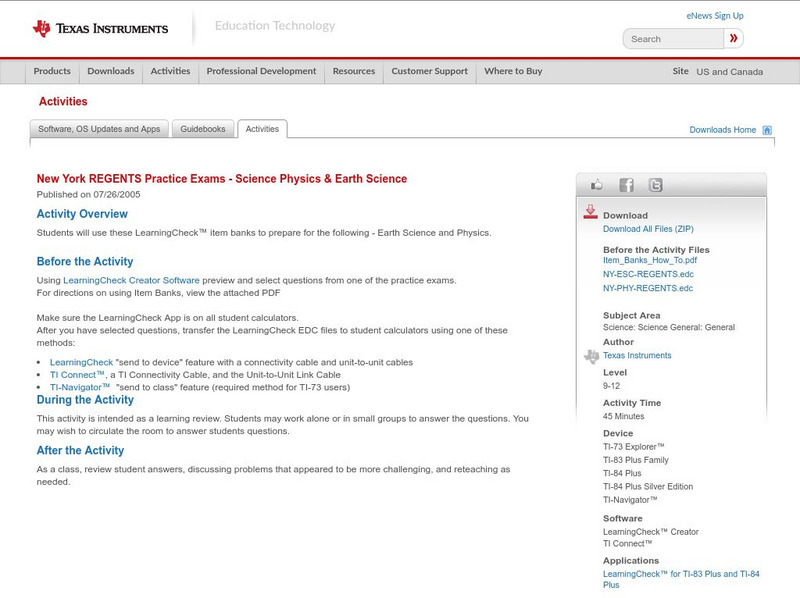
Task: Click the Texas Instruments logo
Action: point(100,27)
